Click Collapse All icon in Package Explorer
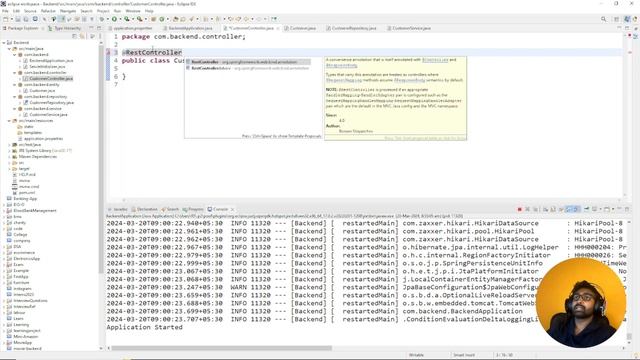Screen dimensions: 640x360 point(74,36)
